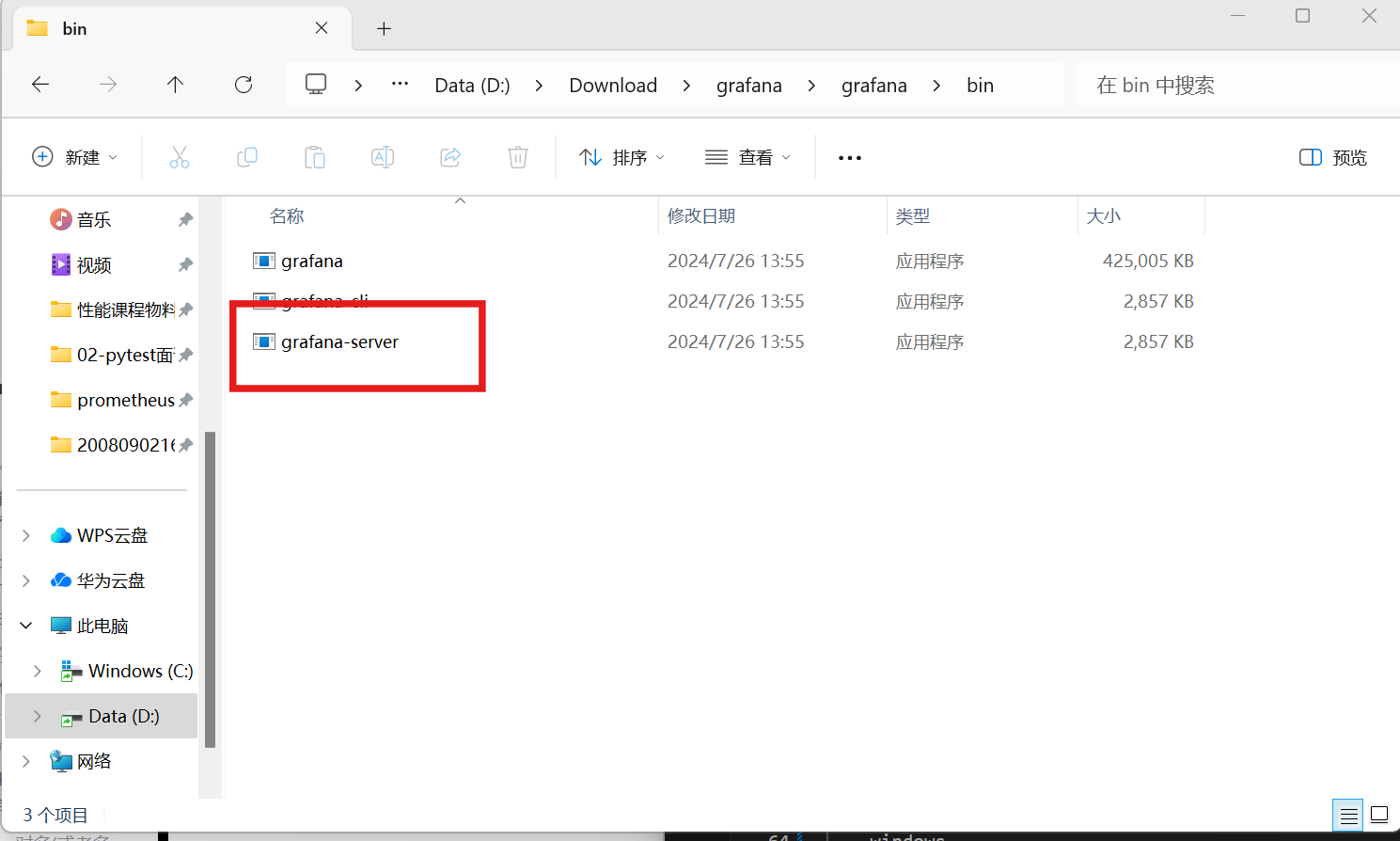This screenshot has width=1400, height=841.
Task: Navigate to first grafana breadcrumb folder
Action: click(749, 85)
